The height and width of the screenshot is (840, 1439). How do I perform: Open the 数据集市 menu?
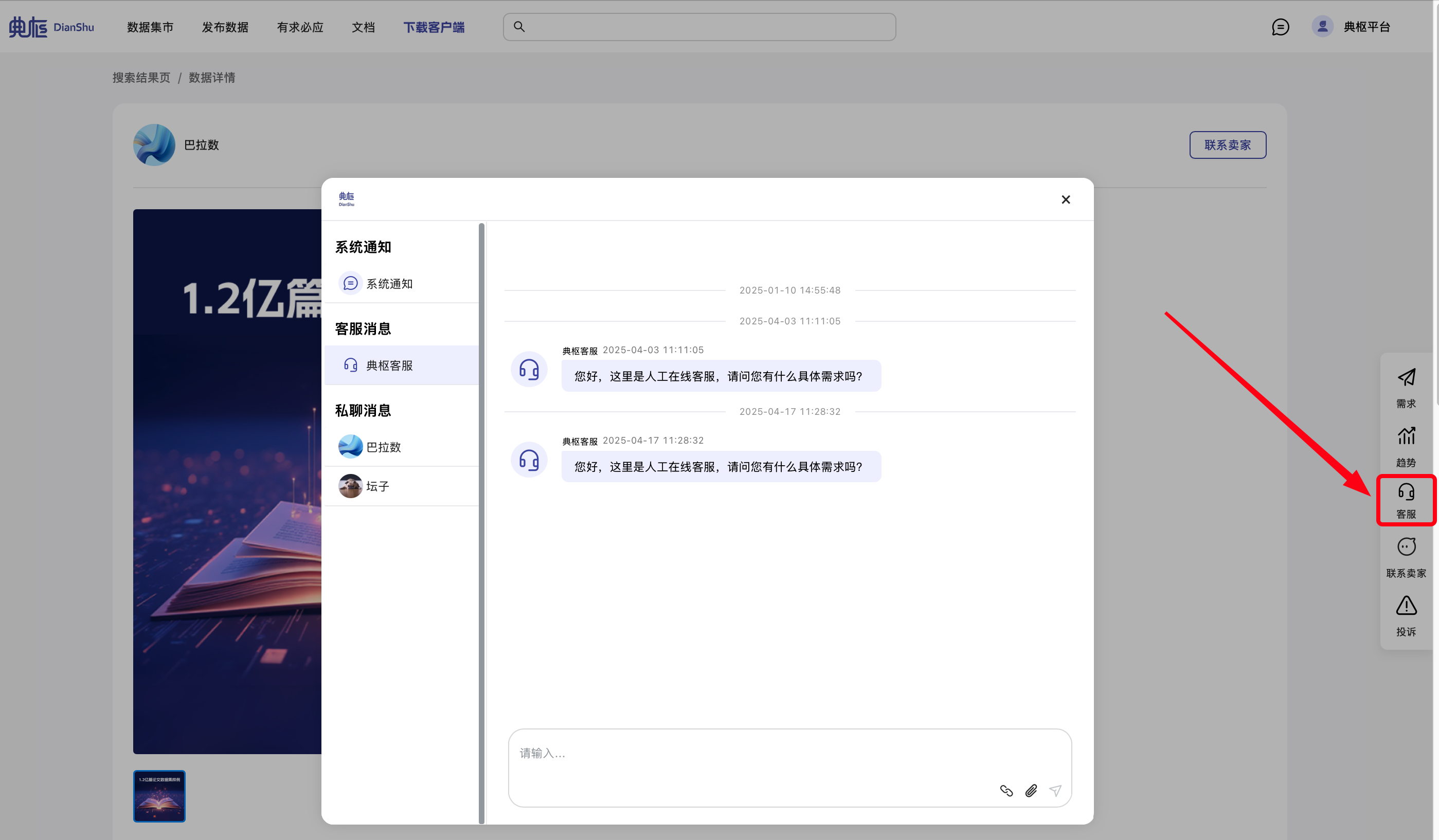click(150, 27)
